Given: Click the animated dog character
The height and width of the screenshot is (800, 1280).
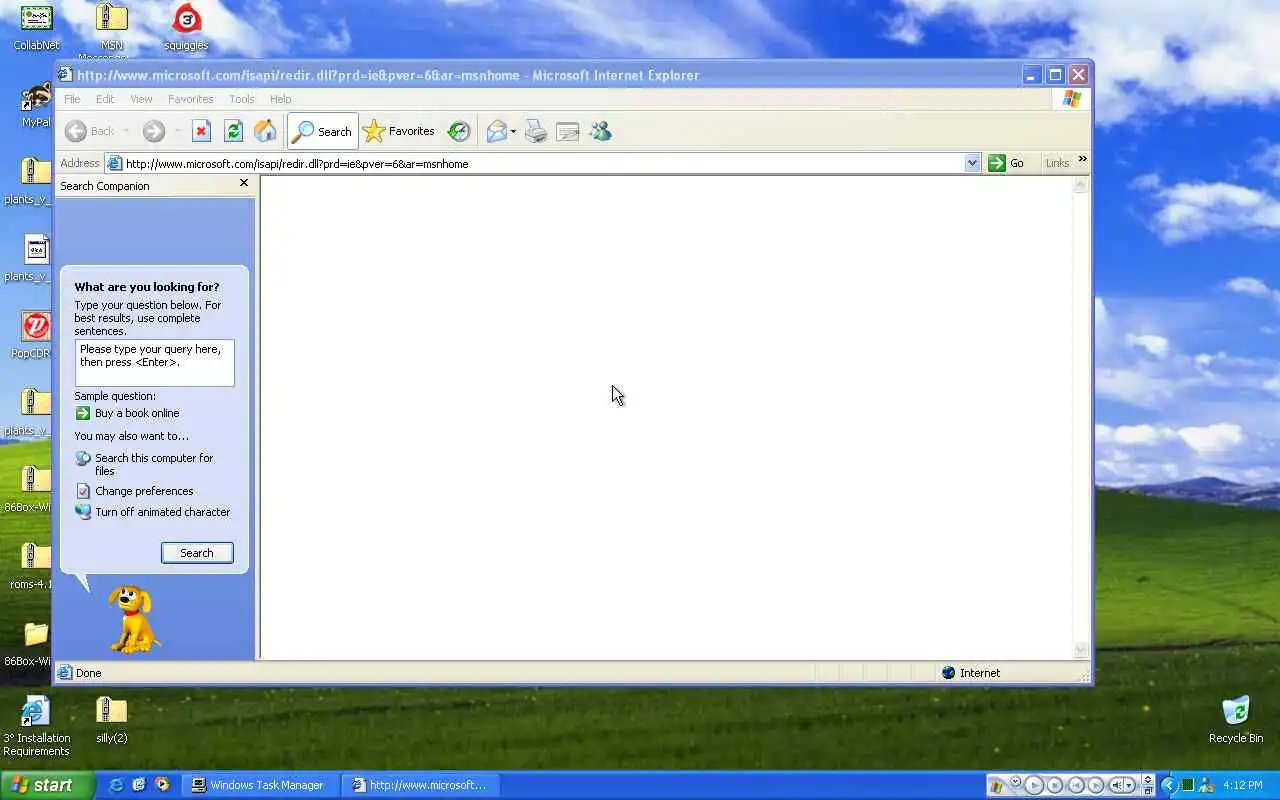Looking at the screenshot, I should click(x=133, y=620).
